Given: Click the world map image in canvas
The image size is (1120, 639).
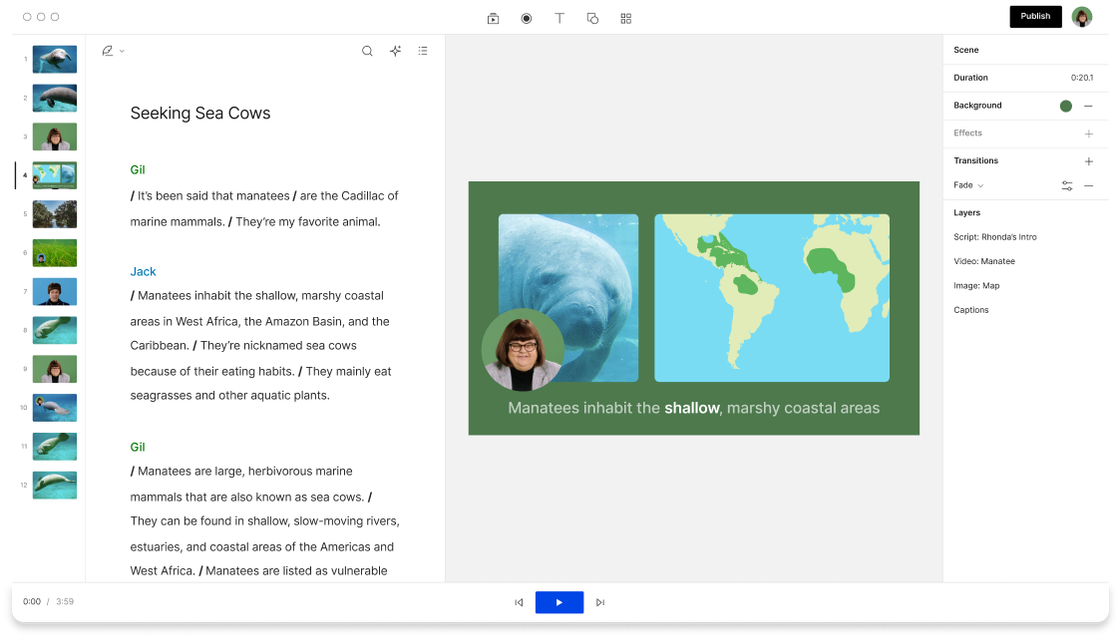Looking at the screenshot, I should 772,298.
